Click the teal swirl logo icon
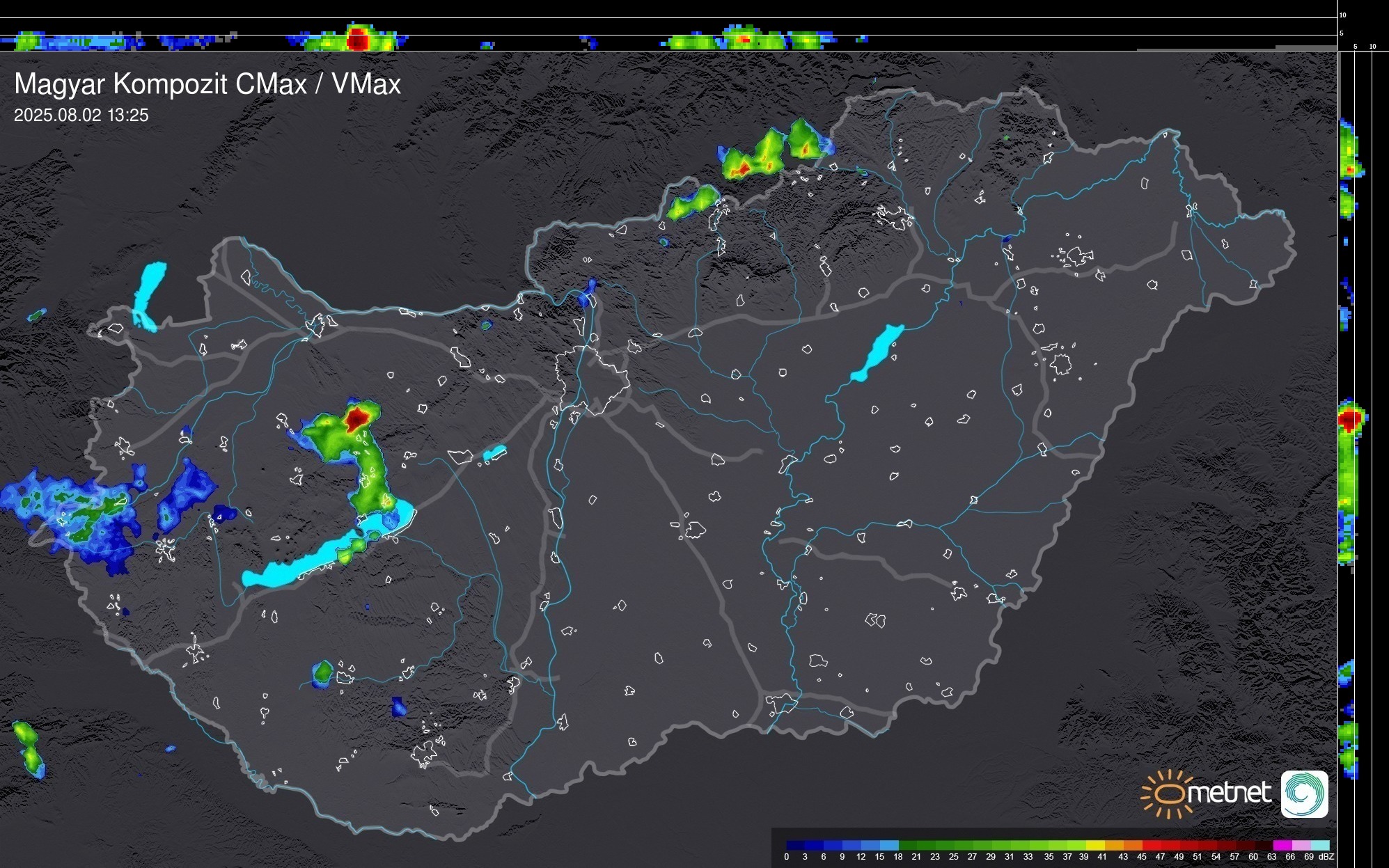This screenshot has height=868, width=1389. [1305, 794]
